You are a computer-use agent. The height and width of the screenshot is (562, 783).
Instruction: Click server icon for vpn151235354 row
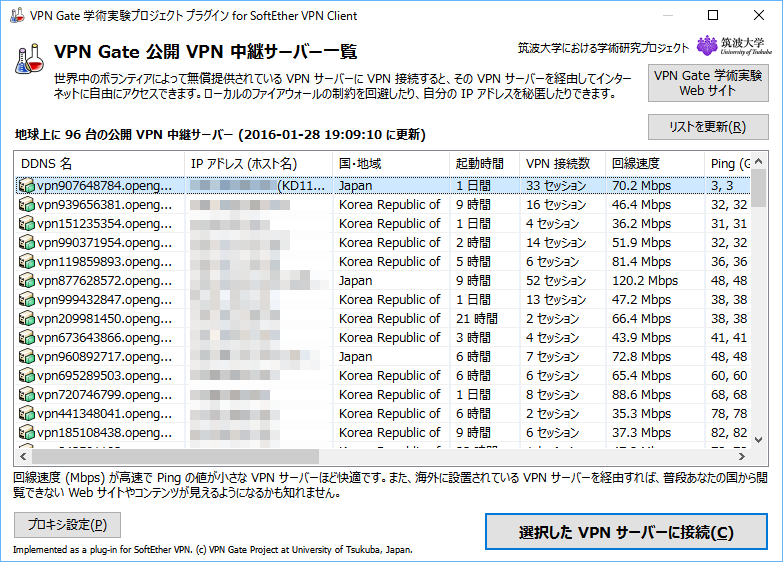[x=26, y=224]
